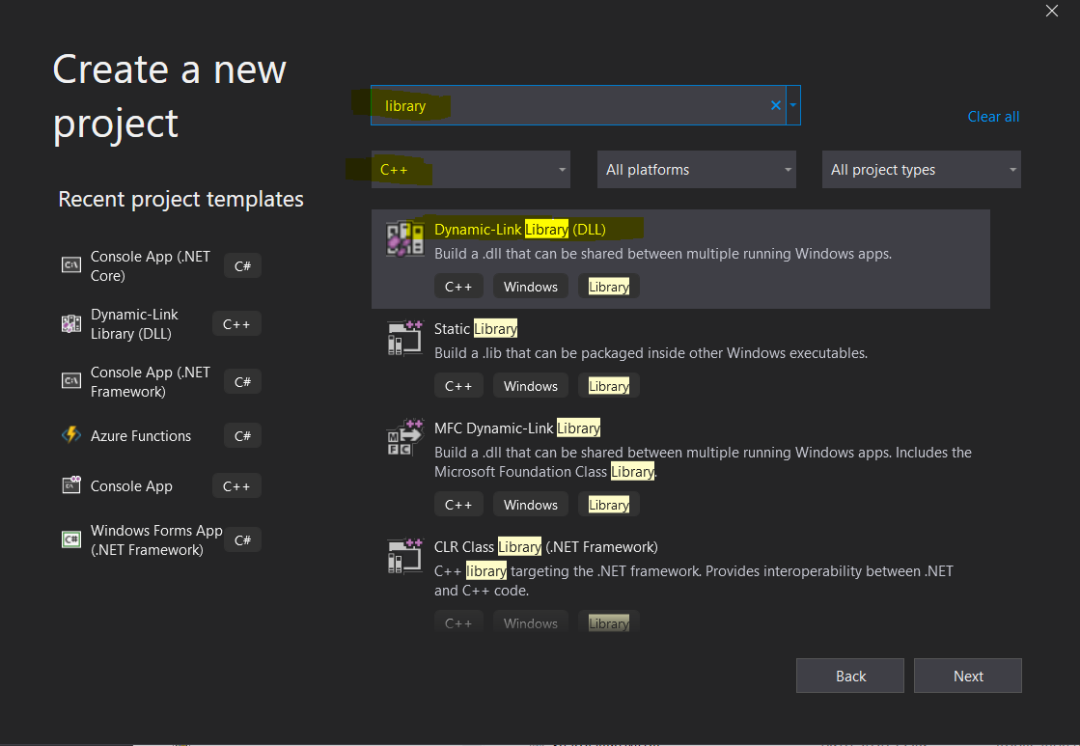Click the Console App (.NET Framework) recent icon
This screenshot has width=1080, height=746.
tap(71, 381)
